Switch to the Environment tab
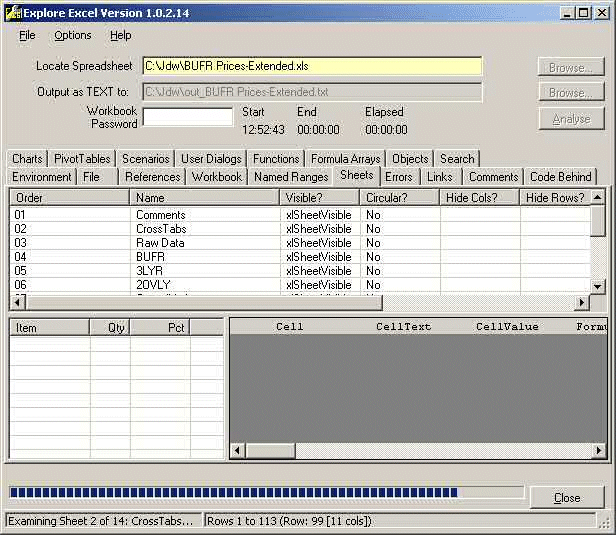The height and width of the screenshot is (535, 616). pos(42,177)
